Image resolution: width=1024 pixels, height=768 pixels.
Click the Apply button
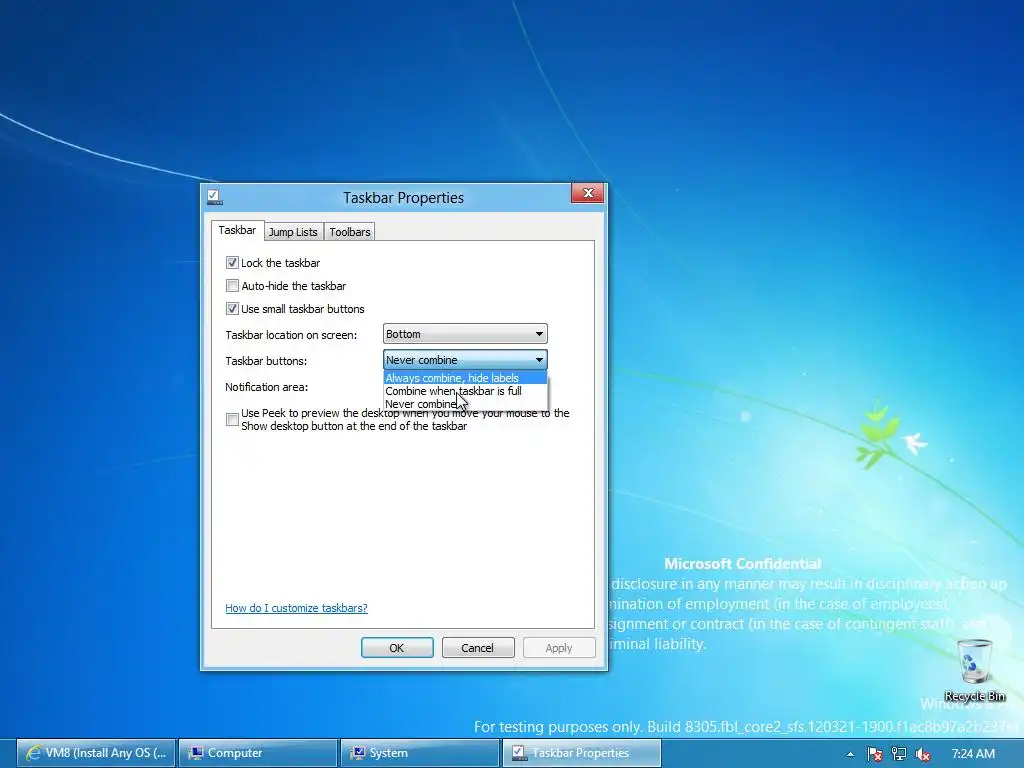click(559, 648)
